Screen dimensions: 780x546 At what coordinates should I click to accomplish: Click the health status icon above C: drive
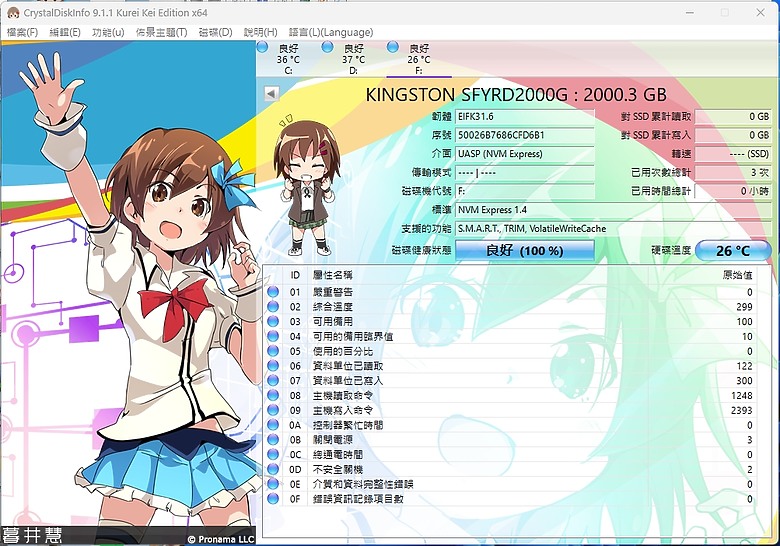coord(263,48)
